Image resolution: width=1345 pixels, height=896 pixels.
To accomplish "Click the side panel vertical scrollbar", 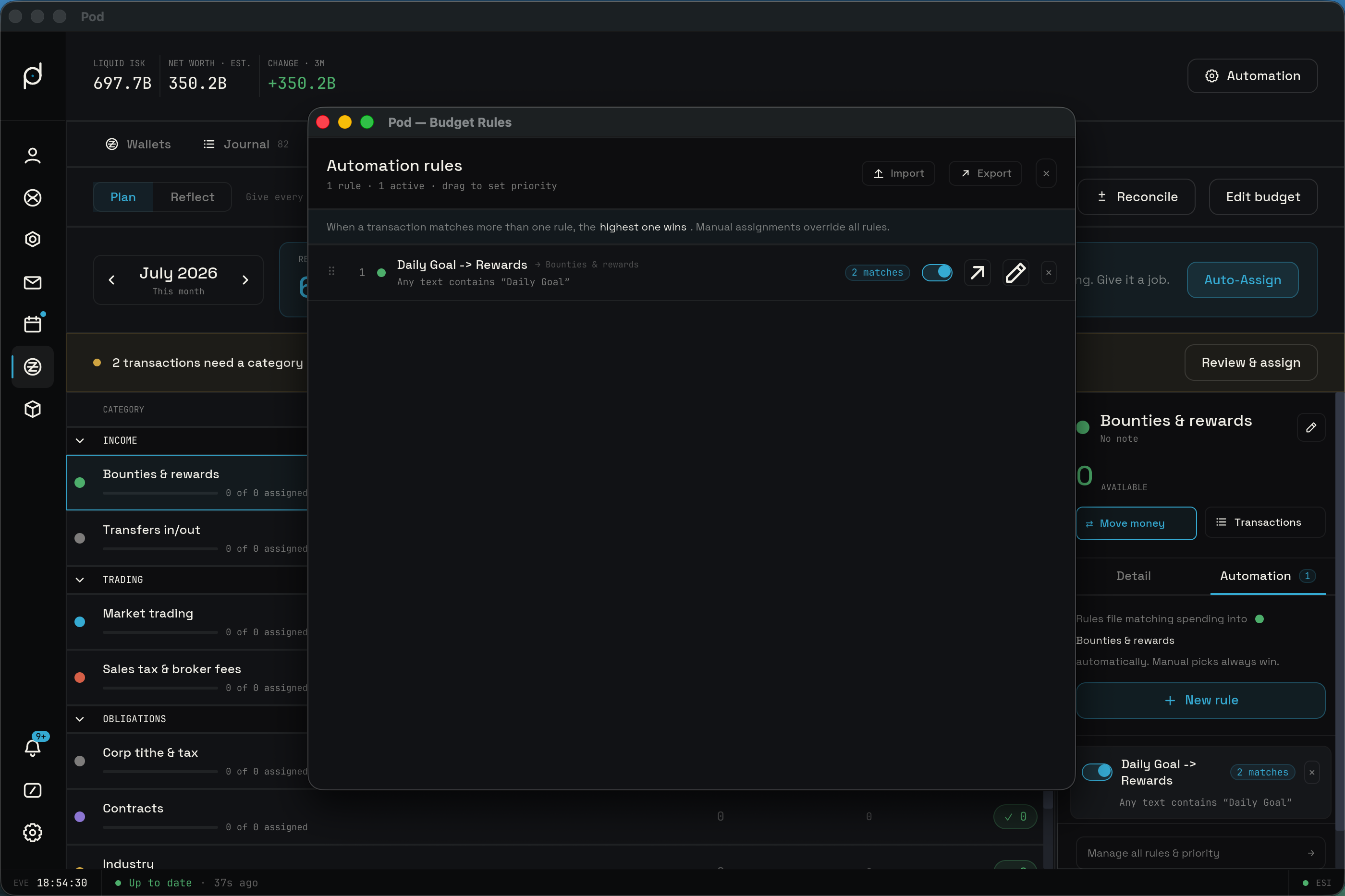I will [1340, 611].
